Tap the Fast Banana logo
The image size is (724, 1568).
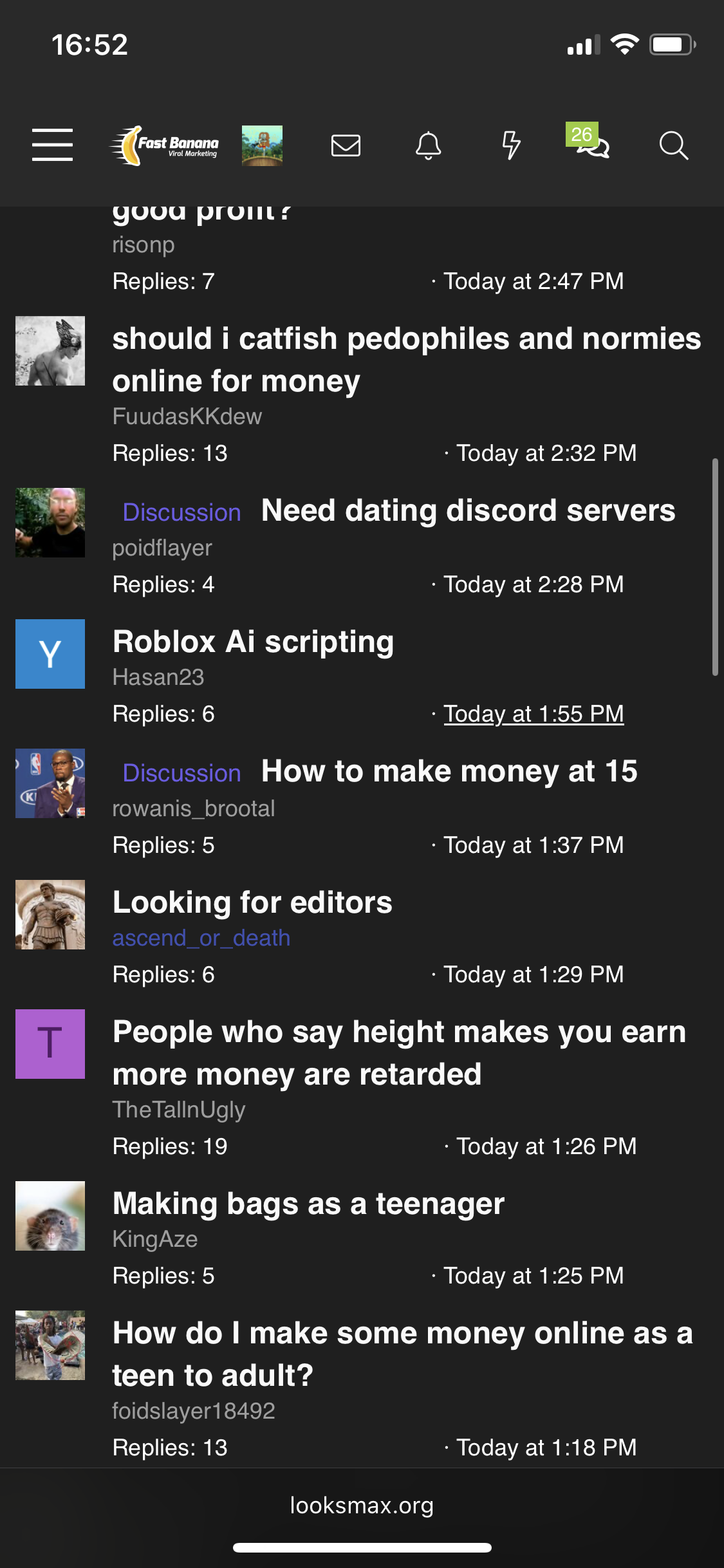[x=165, y=145]
